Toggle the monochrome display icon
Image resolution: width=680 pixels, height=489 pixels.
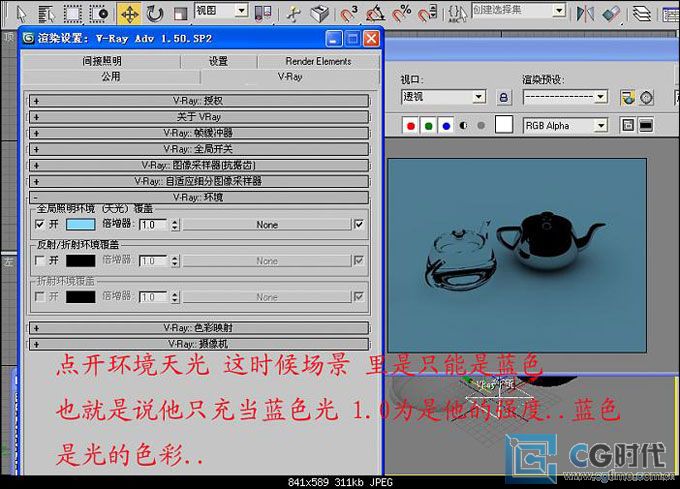(x=481, y=126)
